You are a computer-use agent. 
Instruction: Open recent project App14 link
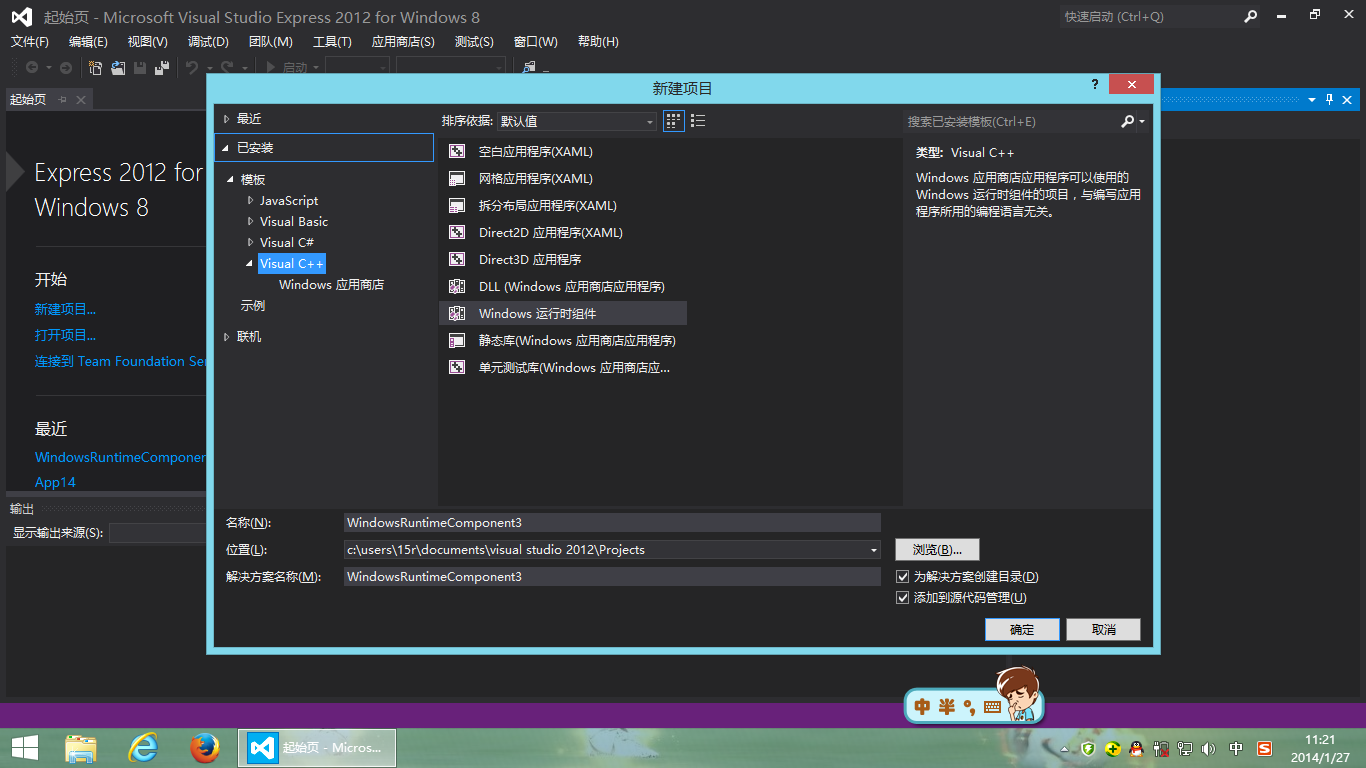[x=55, y=482]
